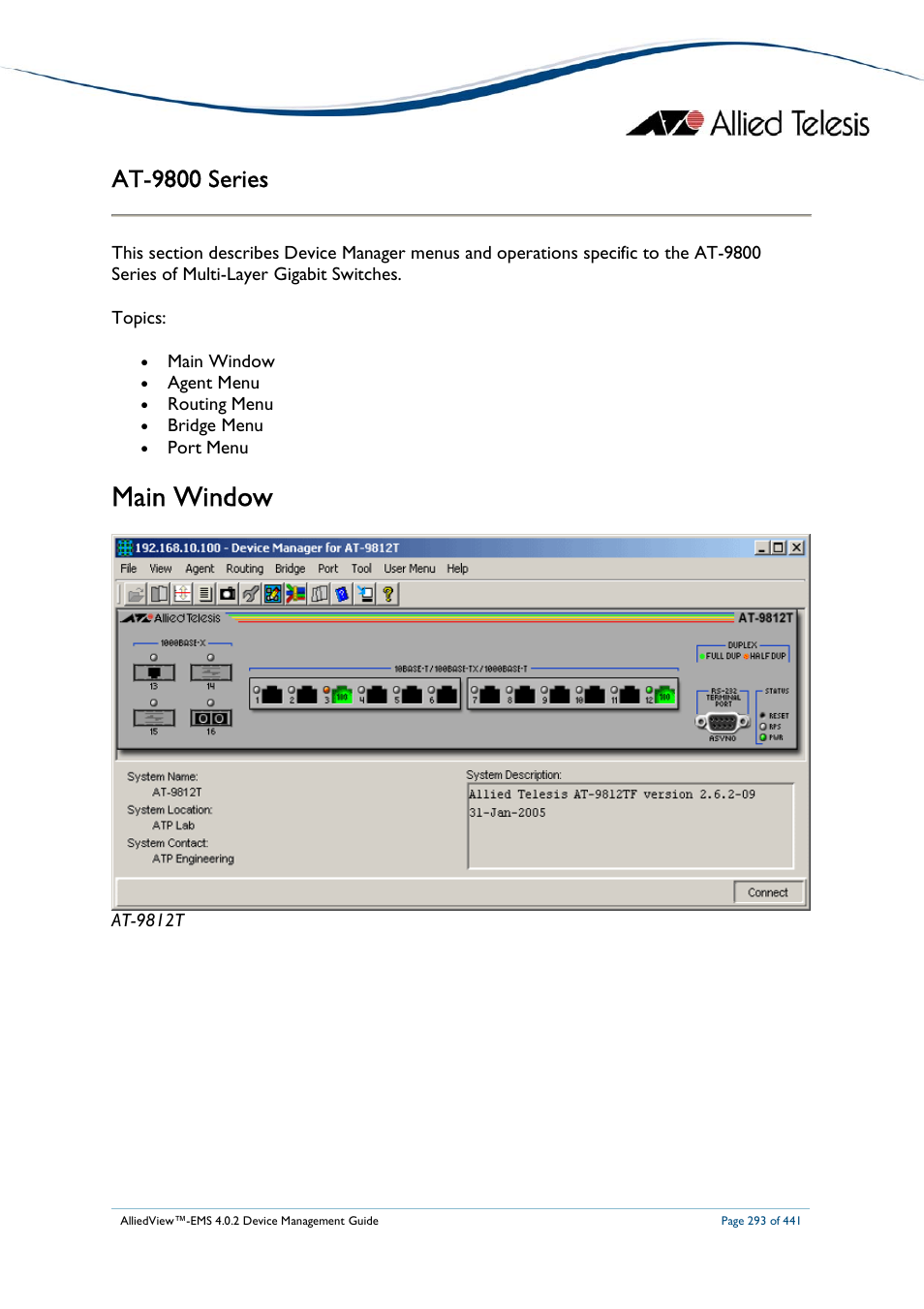Select the green active port 12

664,695
